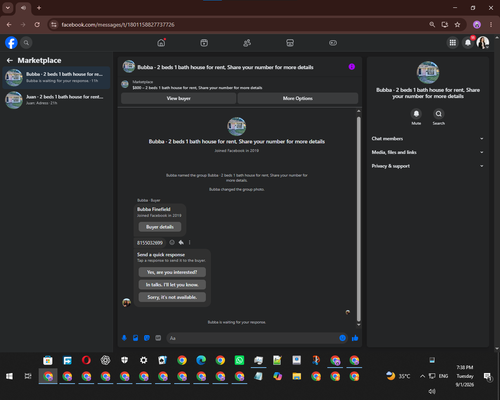Reload the page in Chrome
The height and width of the screenshot is (400, 500).
tap(37, 25)
